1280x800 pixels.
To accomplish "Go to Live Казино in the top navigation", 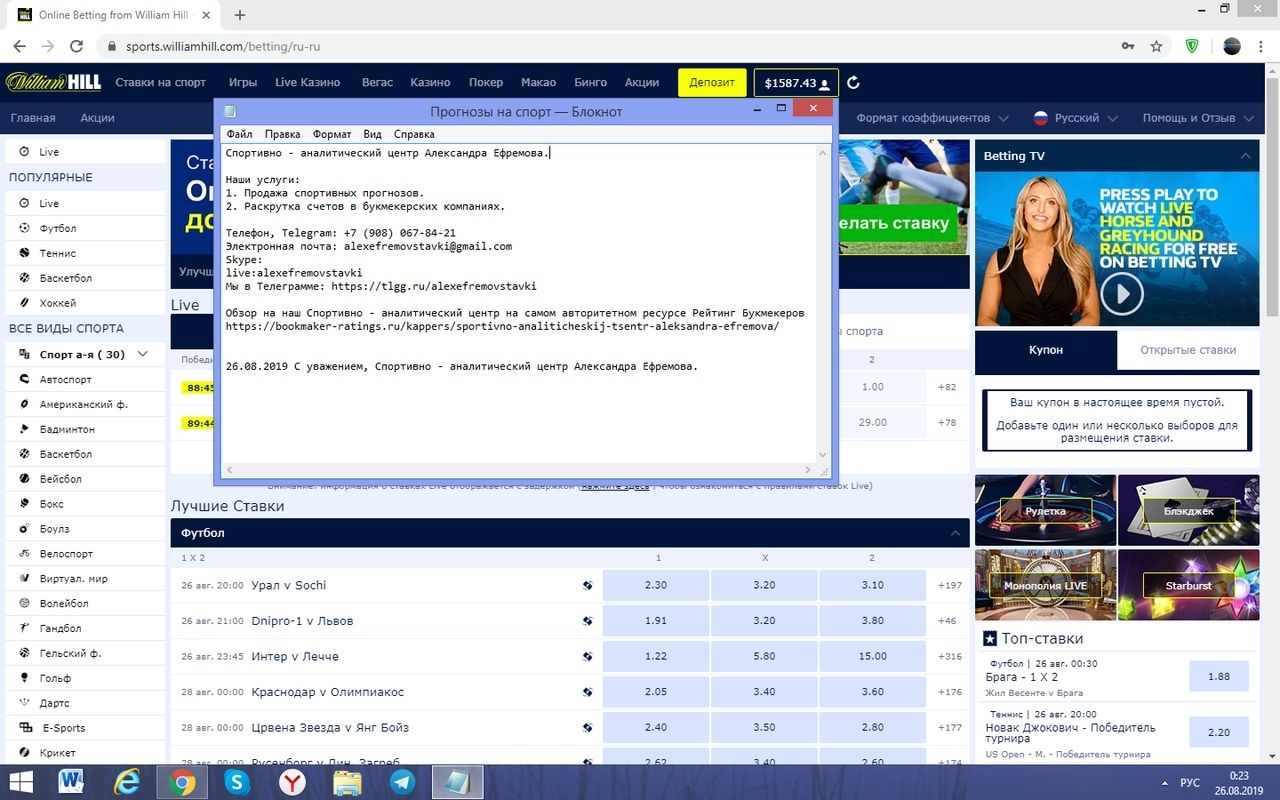I will pyautogui.click(x=307, y=83).
